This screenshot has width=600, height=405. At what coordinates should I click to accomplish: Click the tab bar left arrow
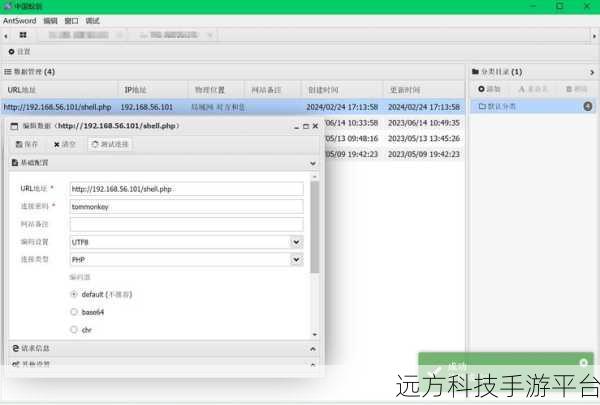5,36
